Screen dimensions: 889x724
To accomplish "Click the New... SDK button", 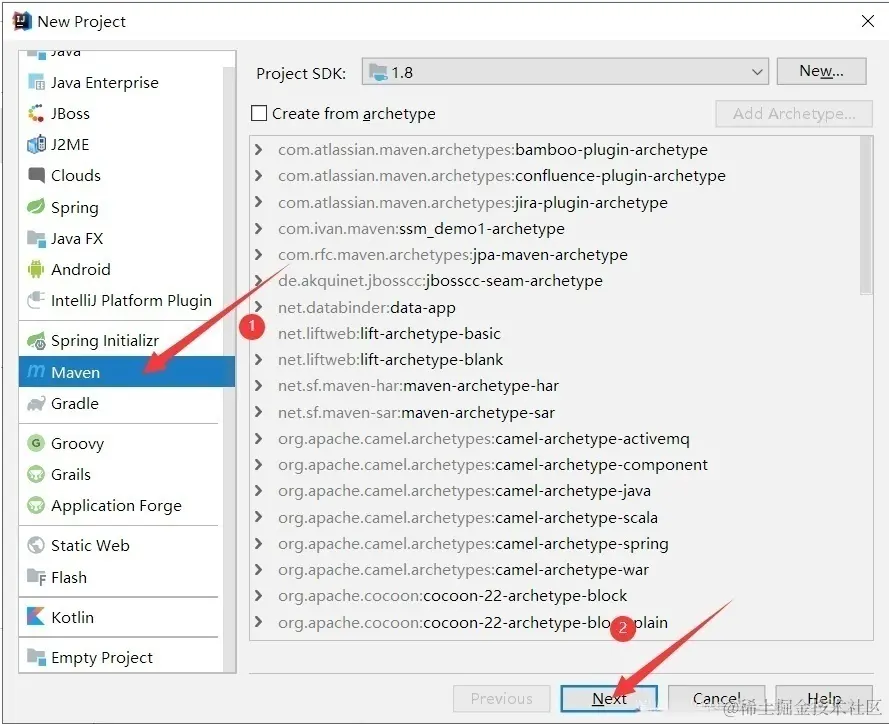I will tap(821, 71).
